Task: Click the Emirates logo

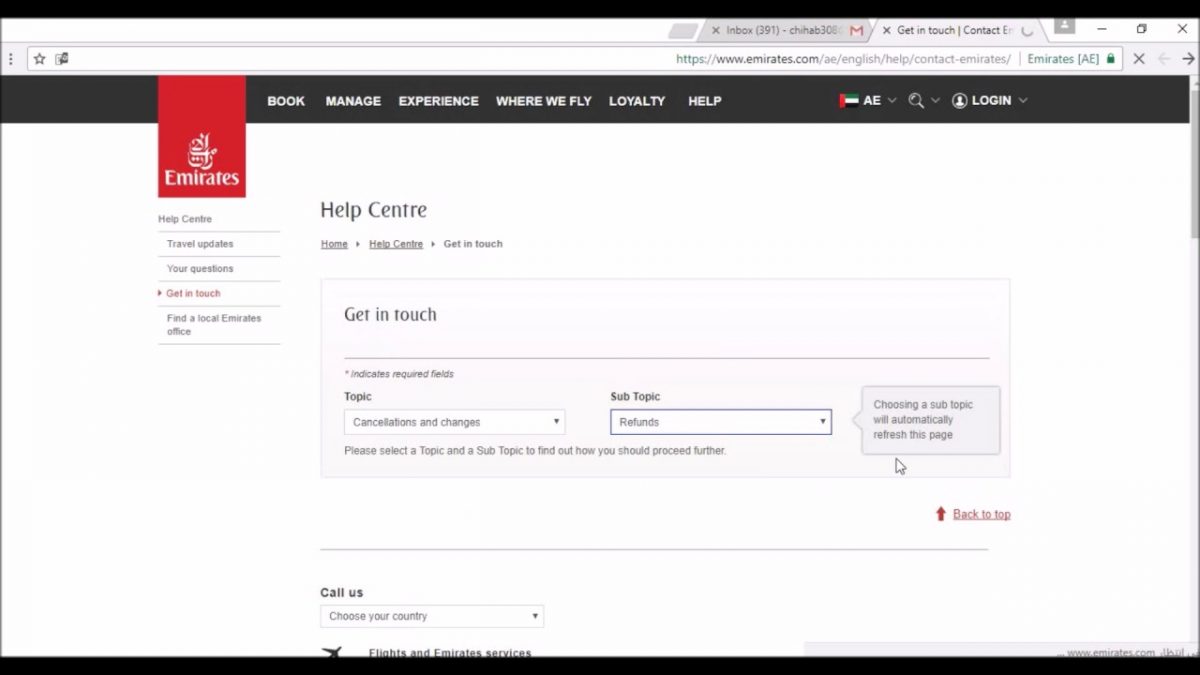Action: point(202,137)
